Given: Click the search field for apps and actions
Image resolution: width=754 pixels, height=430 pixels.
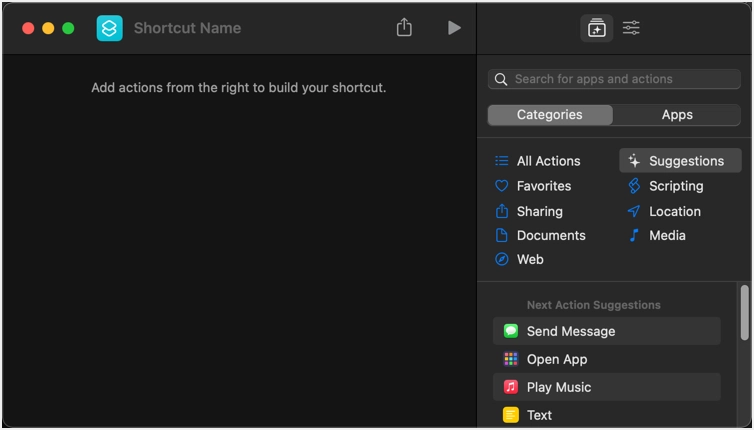Looking at the screenshot, I should coord(614,79).
